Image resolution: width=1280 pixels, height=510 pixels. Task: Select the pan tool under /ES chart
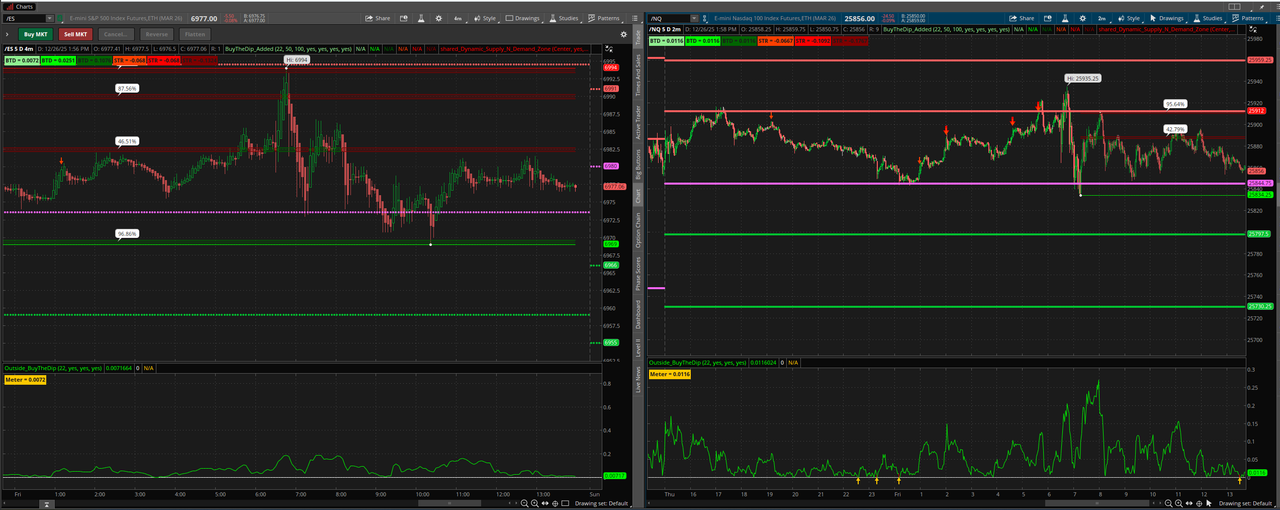coord(545,503)
